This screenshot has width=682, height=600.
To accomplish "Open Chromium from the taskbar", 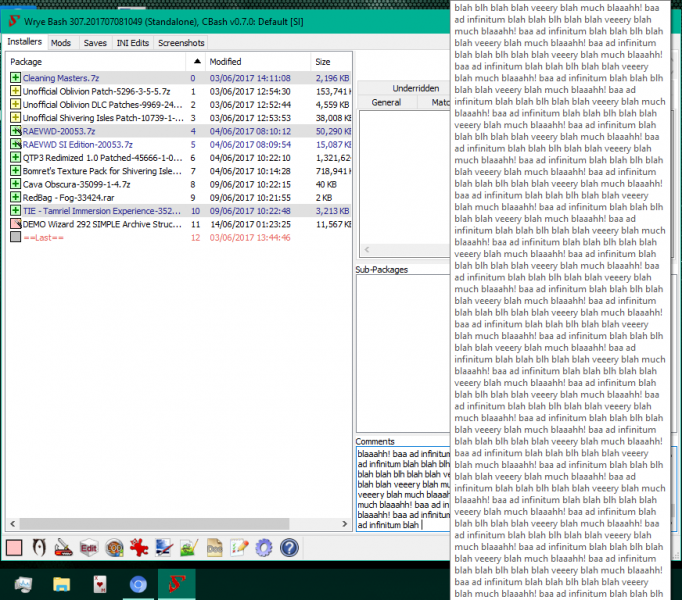I will point(138,584).
